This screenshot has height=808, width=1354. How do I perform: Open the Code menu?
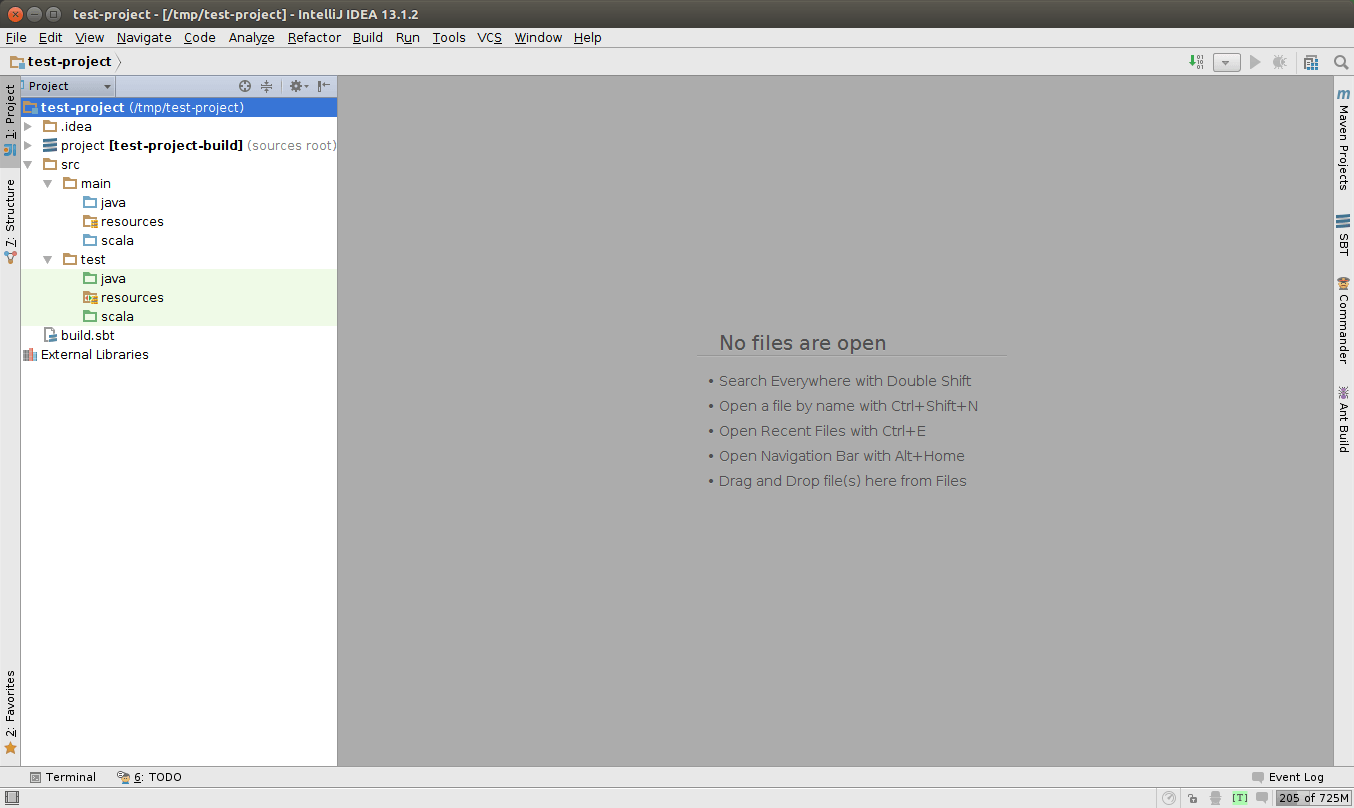[199, 37]
